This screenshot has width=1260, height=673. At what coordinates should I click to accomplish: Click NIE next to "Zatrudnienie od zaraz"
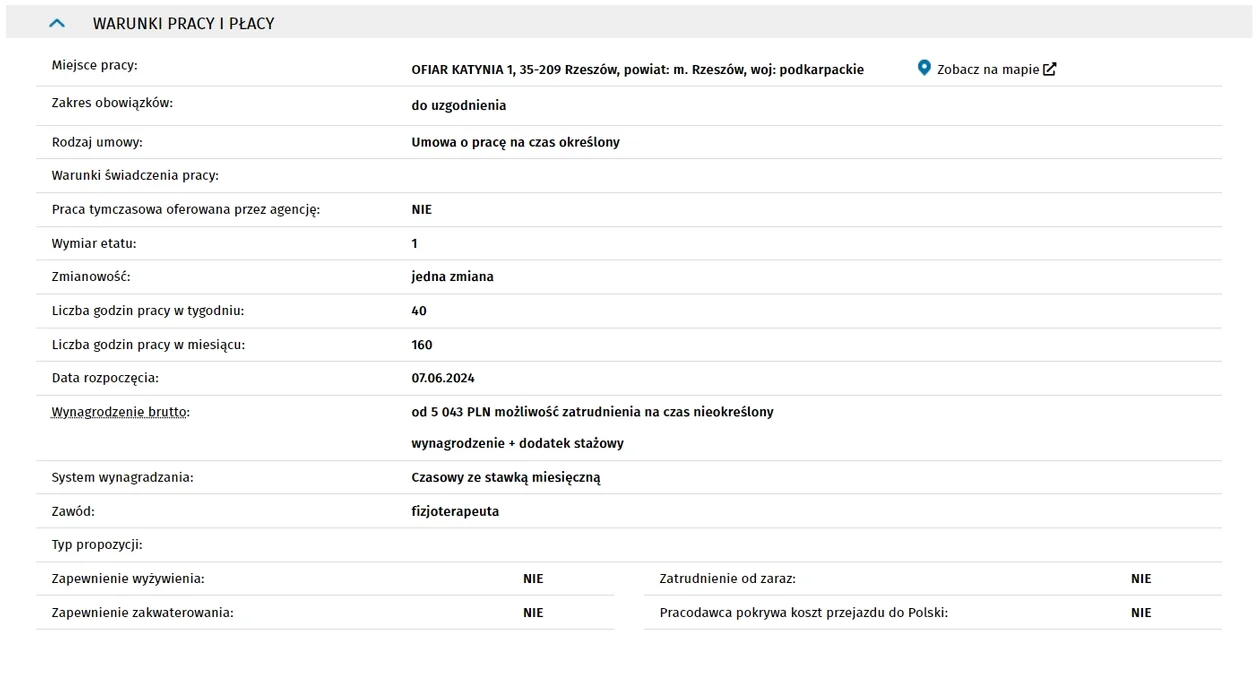point(1141,579)
